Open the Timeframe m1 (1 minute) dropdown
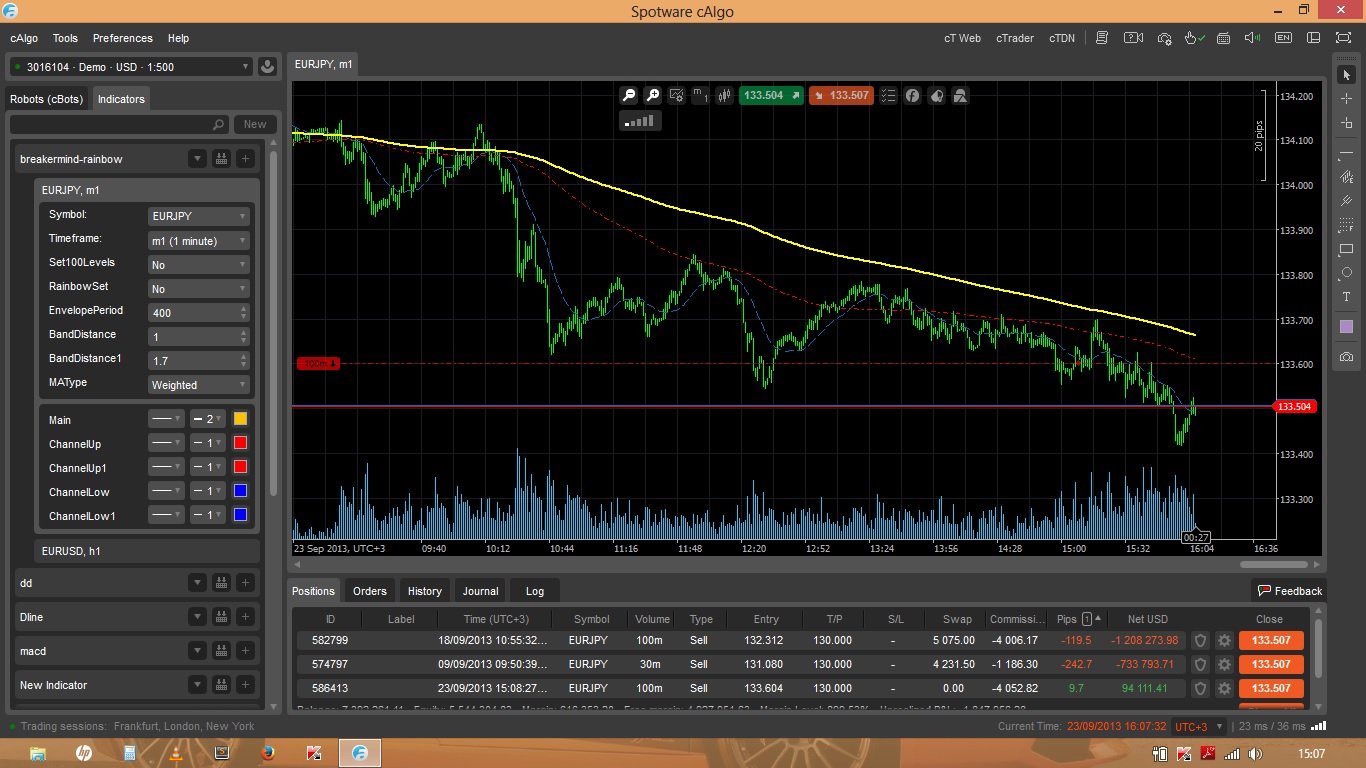Image resolution: width=1366 pixels, height=768 pixels. pos(198,240)
